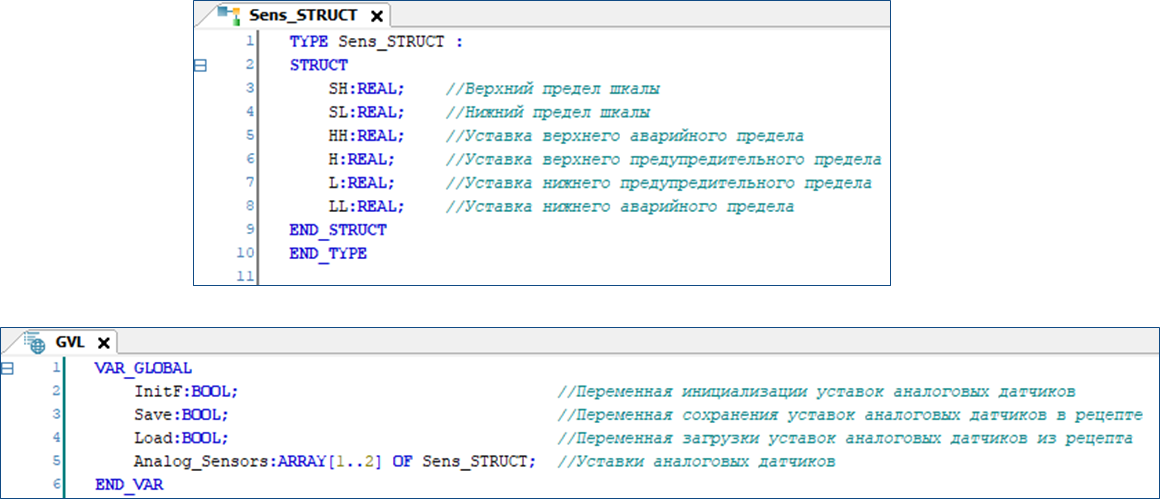The width and height of the screenshot is (1160, 499).
Task: Place cursor on the TYPE Sens_STRUCT declaration
Action: click(x=376, y=42)
